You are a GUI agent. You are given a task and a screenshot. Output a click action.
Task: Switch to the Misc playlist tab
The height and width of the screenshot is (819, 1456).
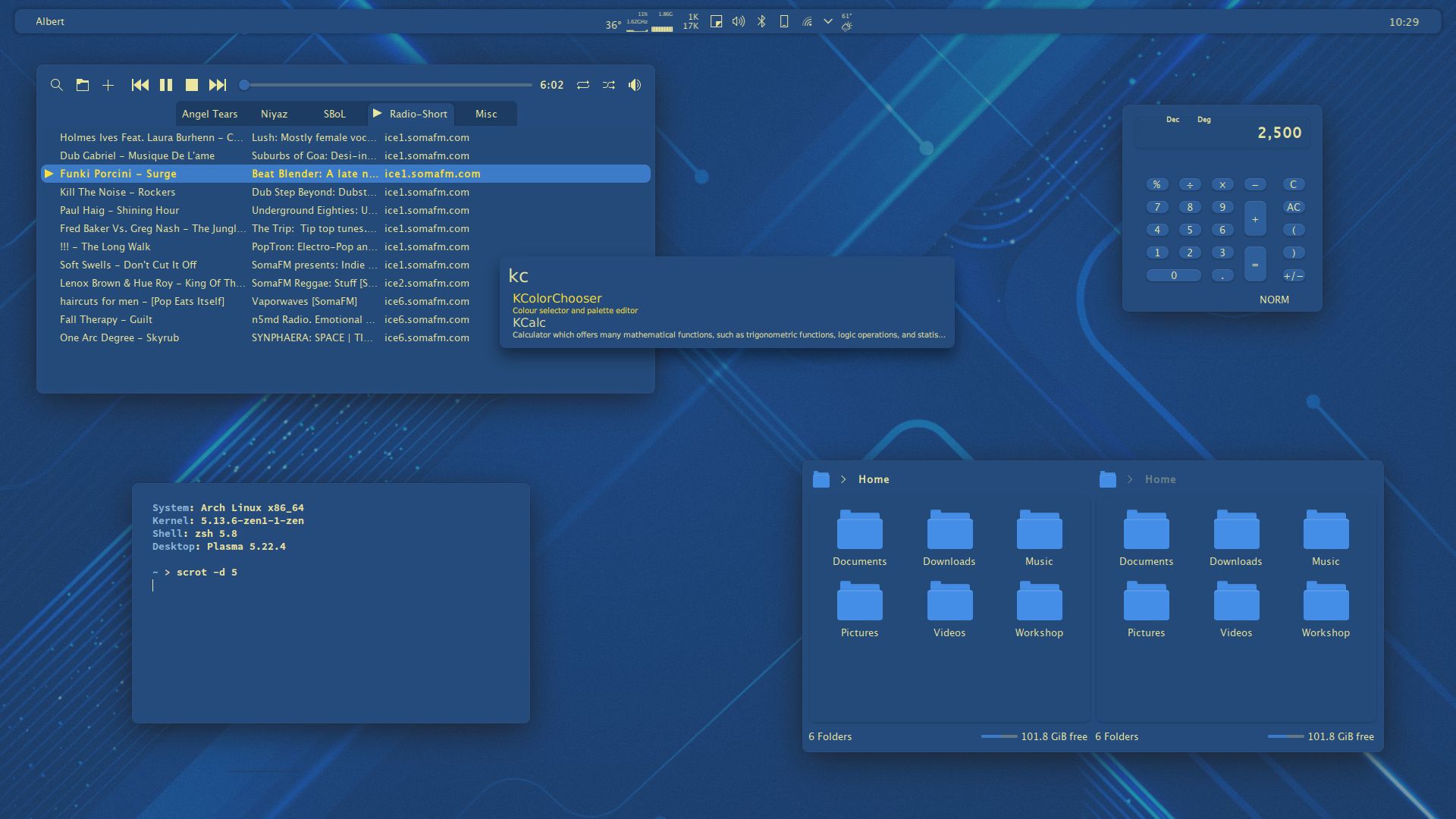[485, 114]
